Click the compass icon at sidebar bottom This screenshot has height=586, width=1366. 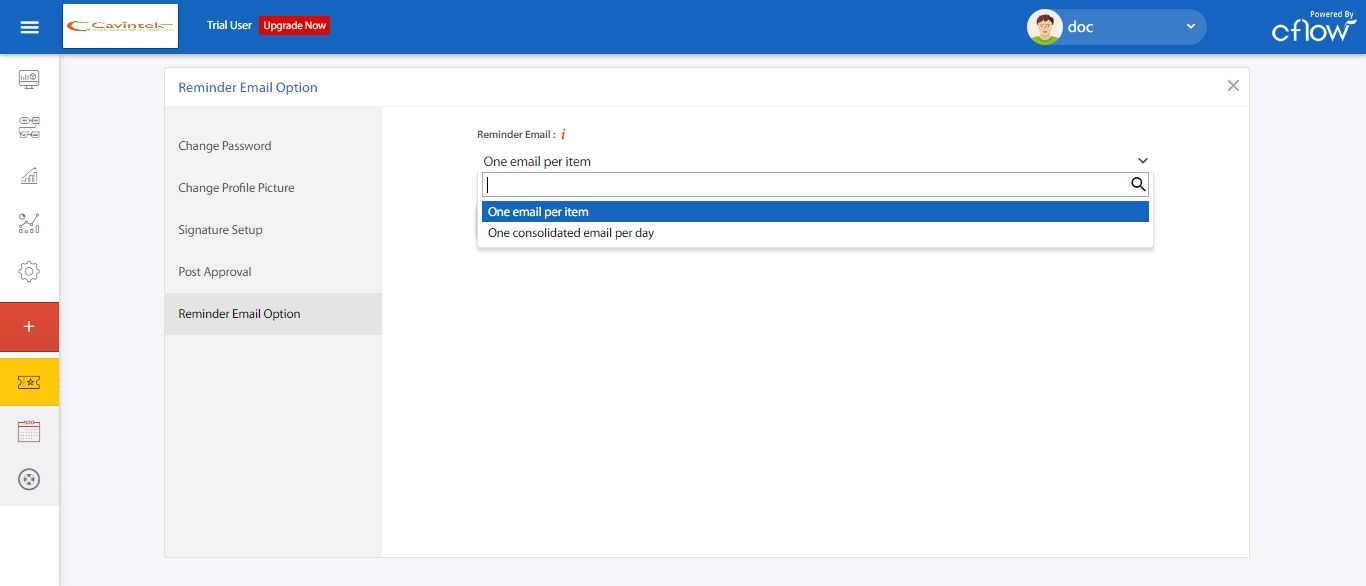[29, 479]
